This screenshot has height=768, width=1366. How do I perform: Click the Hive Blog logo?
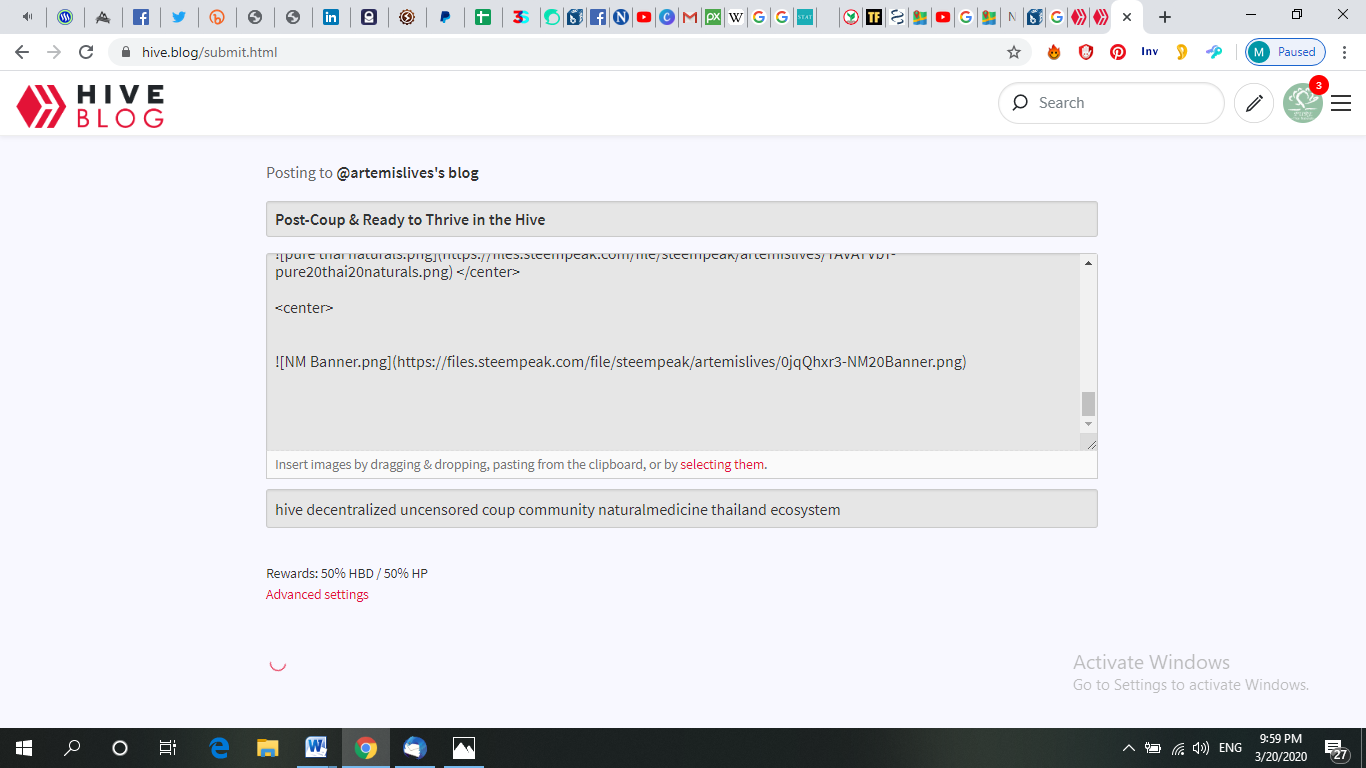(90, 106)
